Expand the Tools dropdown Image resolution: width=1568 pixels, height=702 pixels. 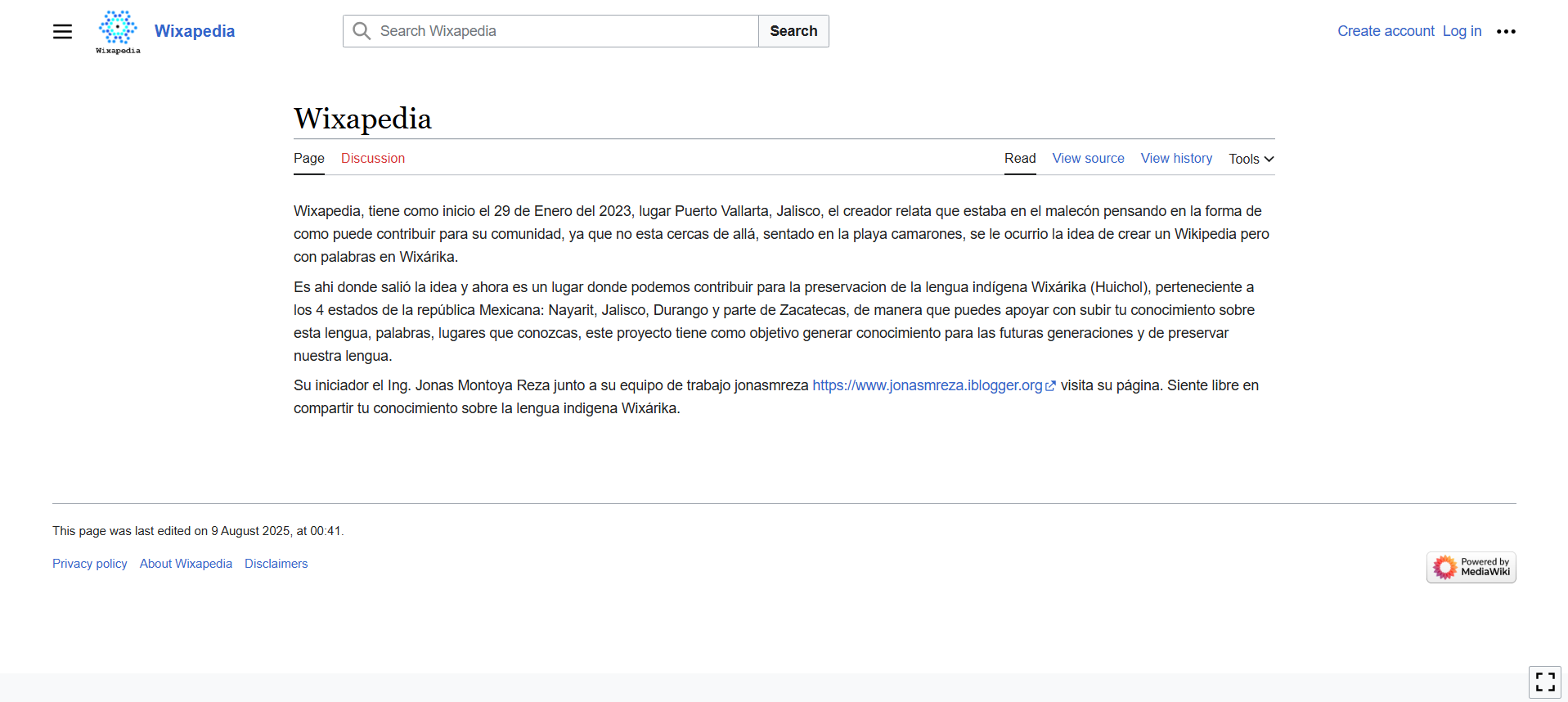[1251, 159]
